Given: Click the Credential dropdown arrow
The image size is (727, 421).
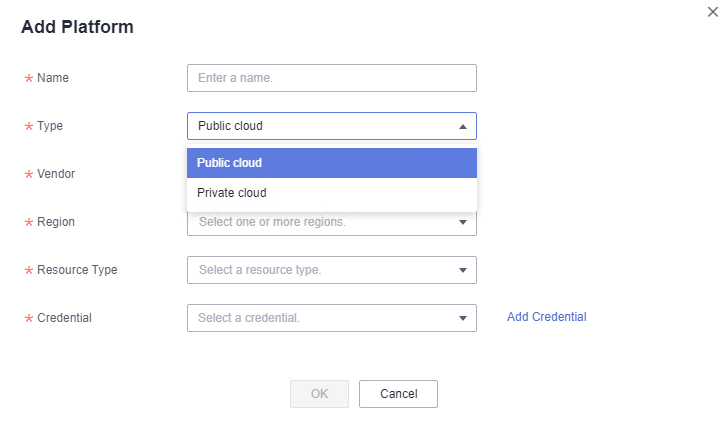Looking at the screenshot, I should pyautogui.click(x=462, y=318).
